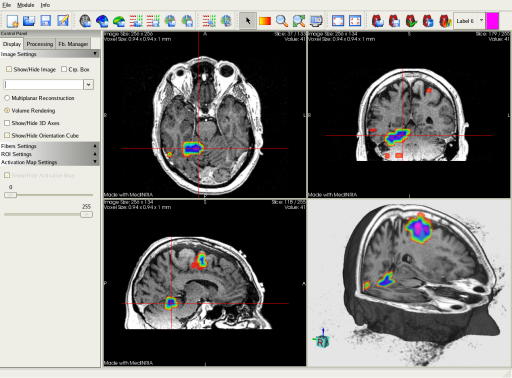The image size is (512, 378).
Task: Switch to the Processing tab
Action: click(x=40, y=44)
